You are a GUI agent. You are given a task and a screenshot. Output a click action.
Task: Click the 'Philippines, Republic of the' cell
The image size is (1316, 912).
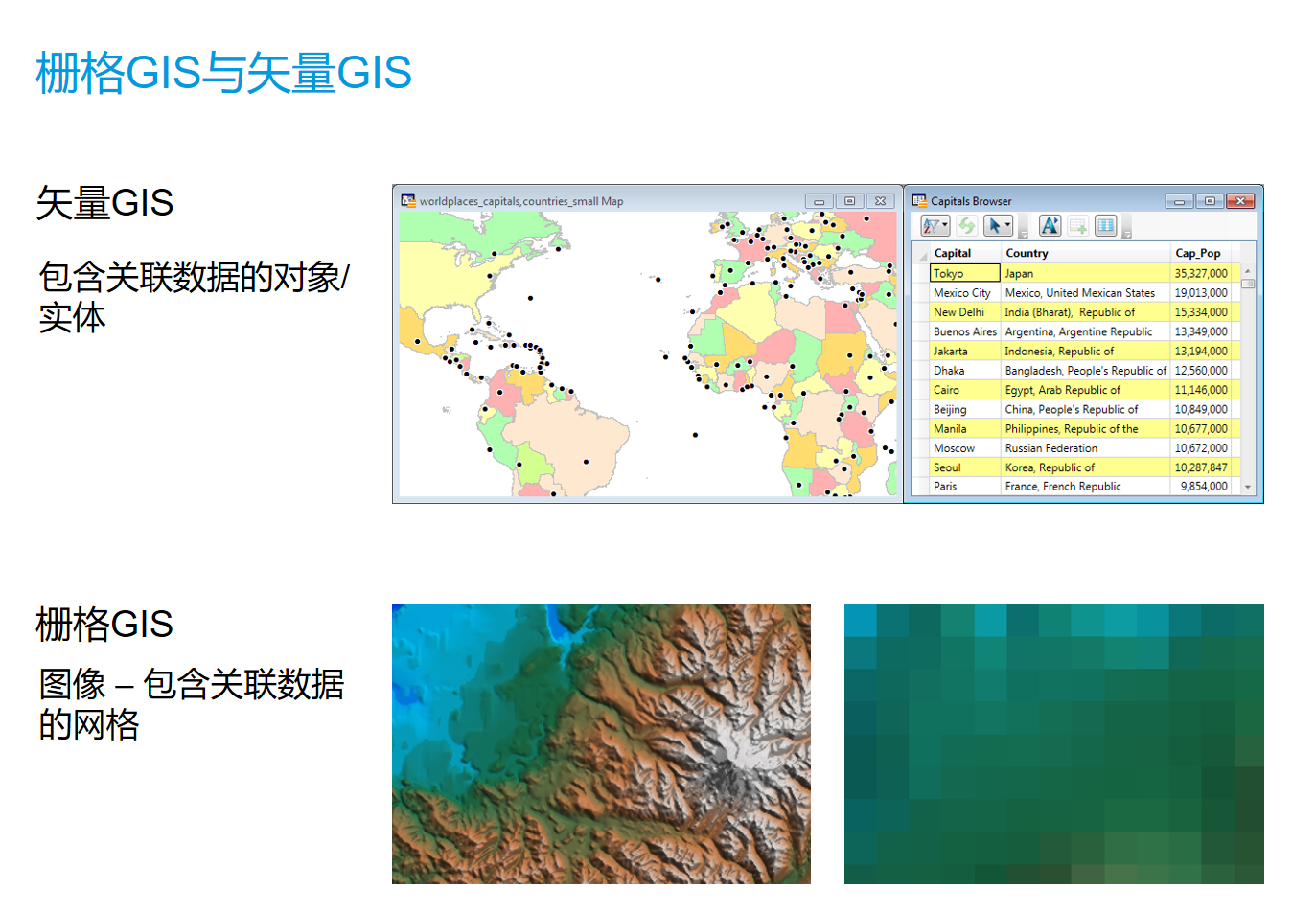1085,428
